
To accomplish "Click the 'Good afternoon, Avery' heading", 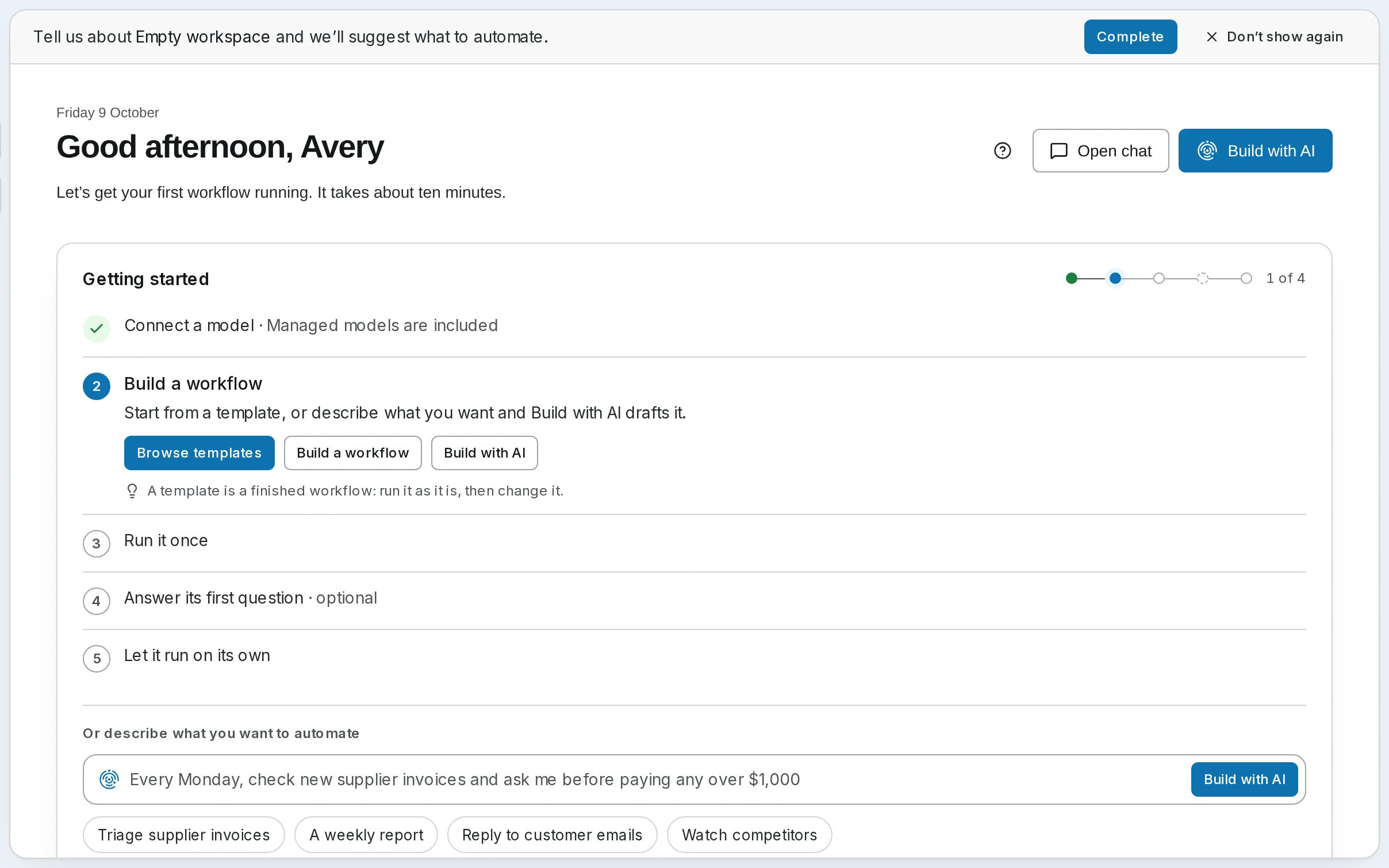I will click(x=220, y=147).
